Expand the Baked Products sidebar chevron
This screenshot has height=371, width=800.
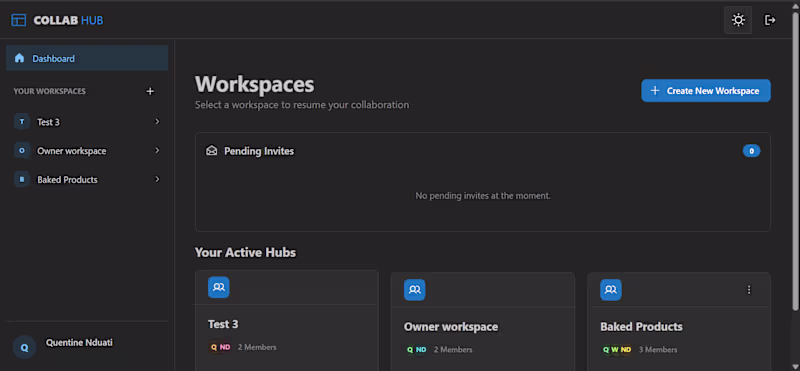point(157,179)
